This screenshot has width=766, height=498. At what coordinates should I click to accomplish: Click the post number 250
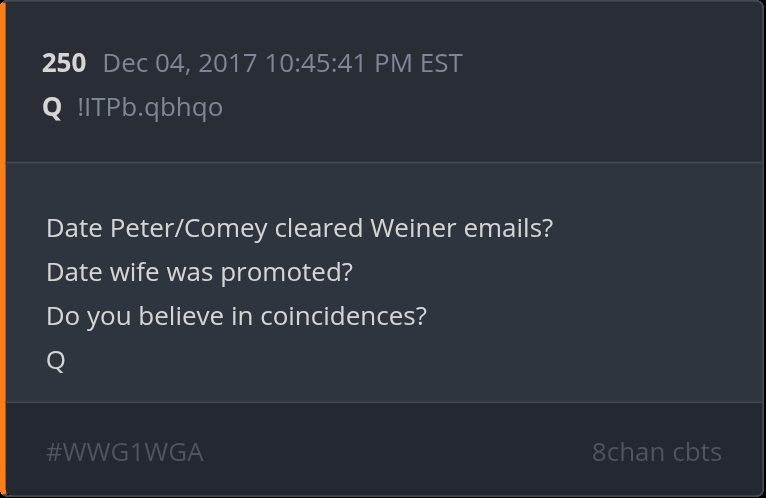(x=64, y=63)
